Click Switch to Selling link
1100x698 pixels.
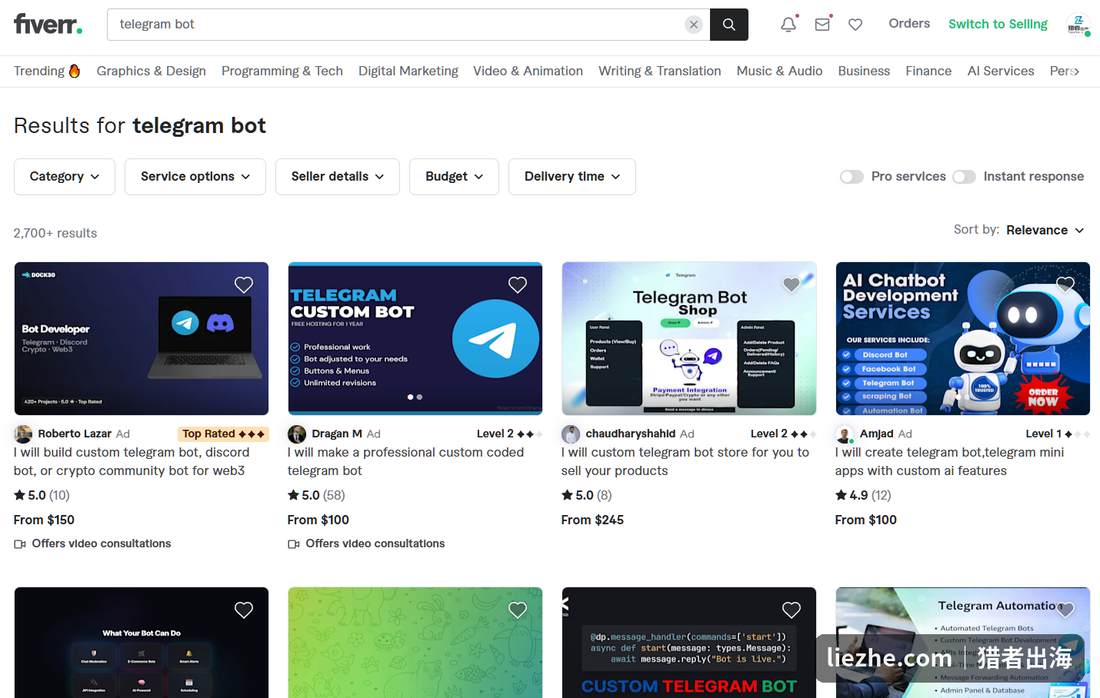[998, 24]
